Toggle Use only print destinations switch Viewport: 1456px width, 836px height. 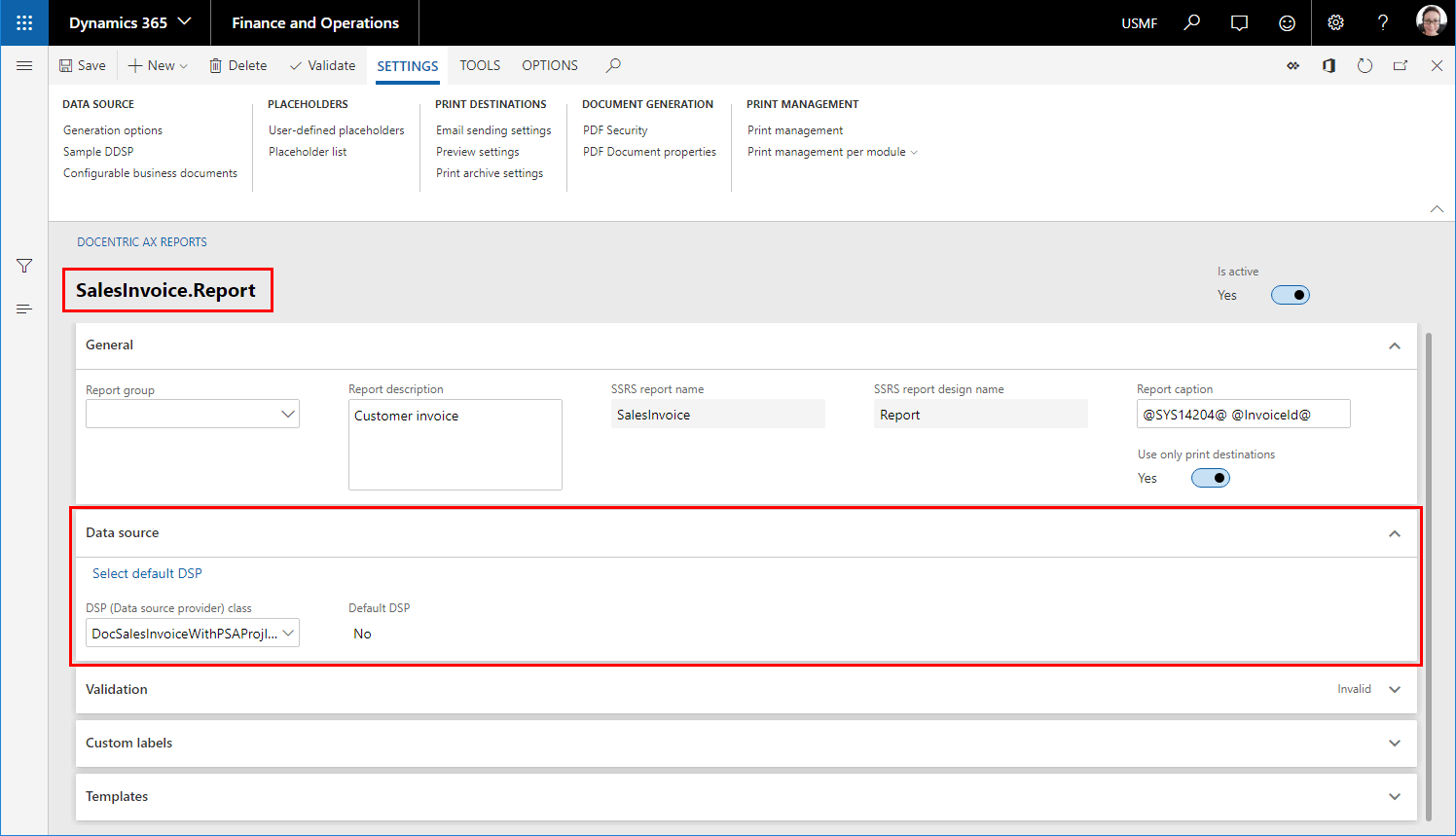tap(1211, 478)
